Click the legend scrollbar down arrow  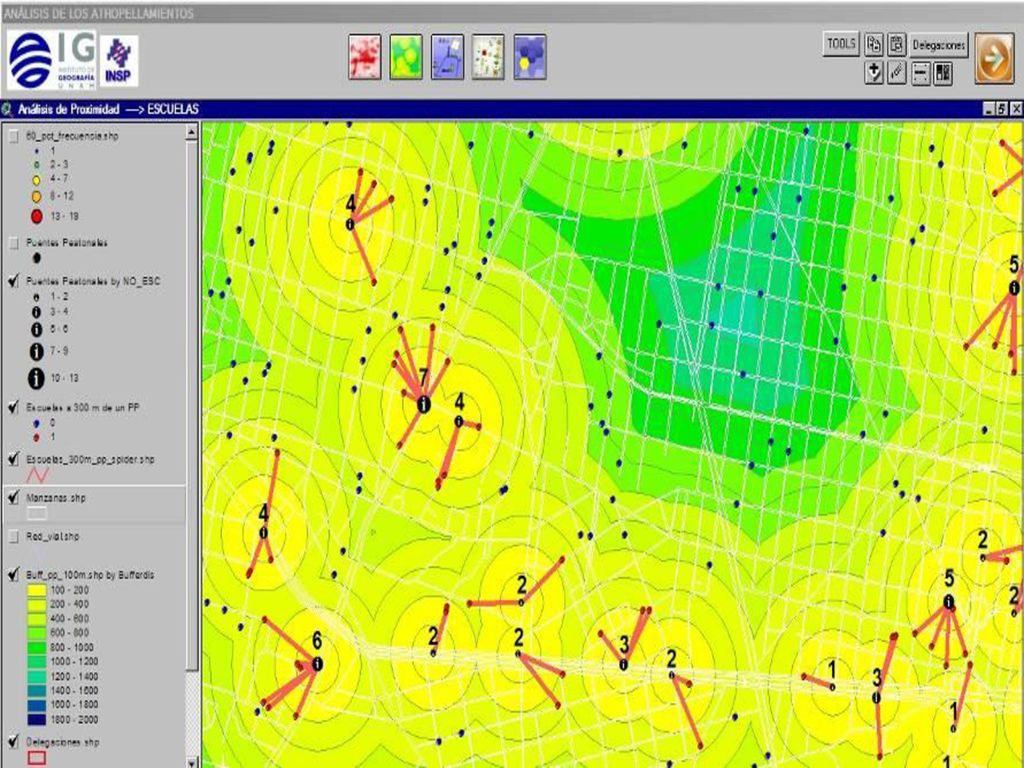pos(191,761)
